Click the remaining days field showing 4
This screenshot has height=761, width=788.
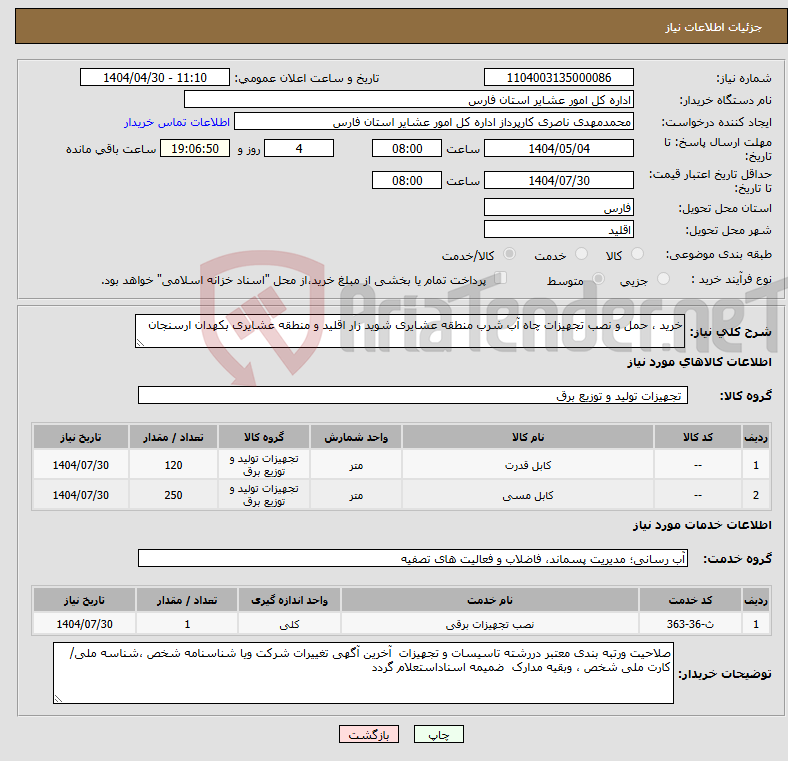click(x=299, y=148)
